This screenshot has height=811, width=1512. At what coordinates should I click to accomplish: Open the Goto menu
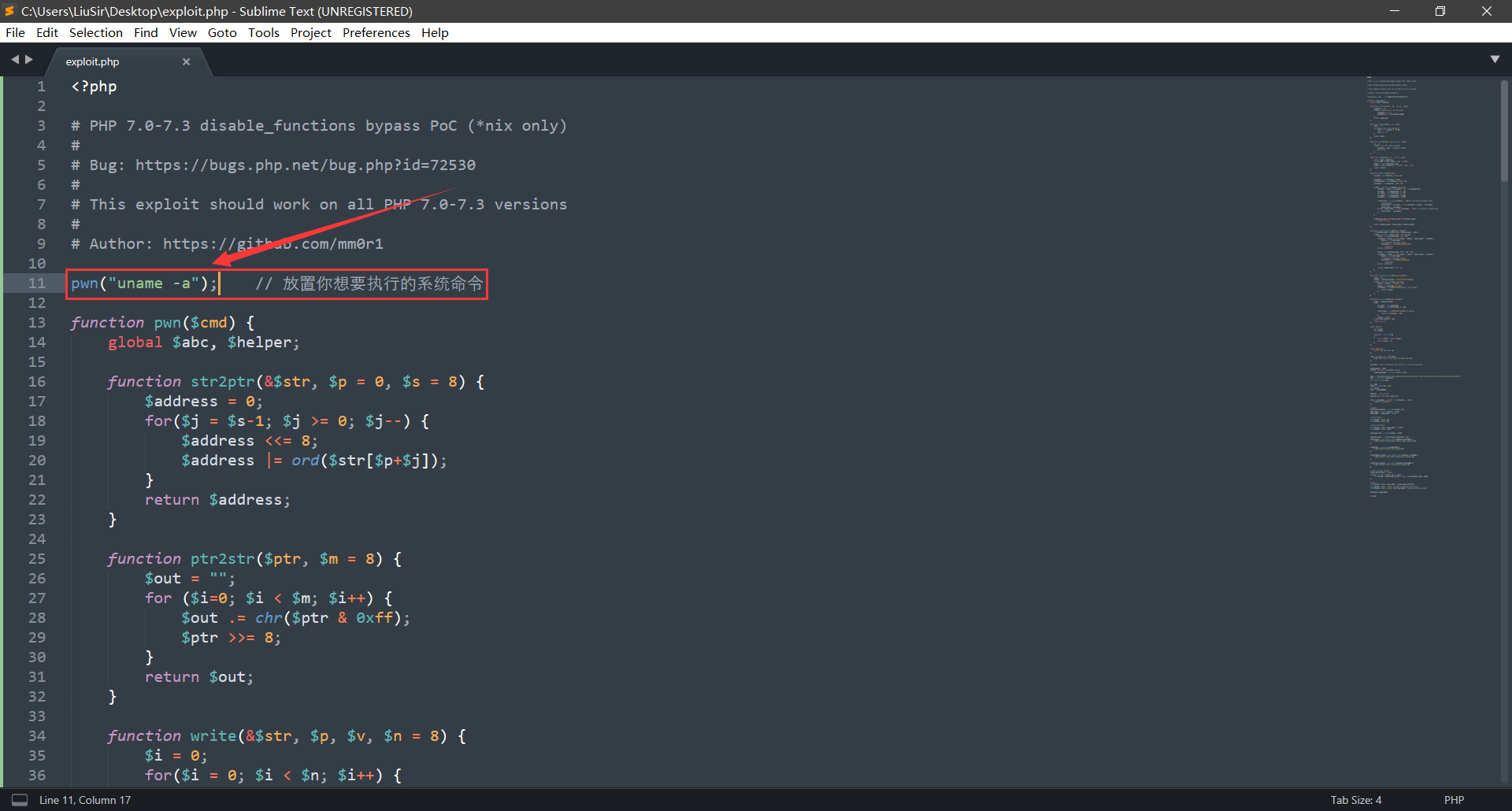tap(222, 32)
